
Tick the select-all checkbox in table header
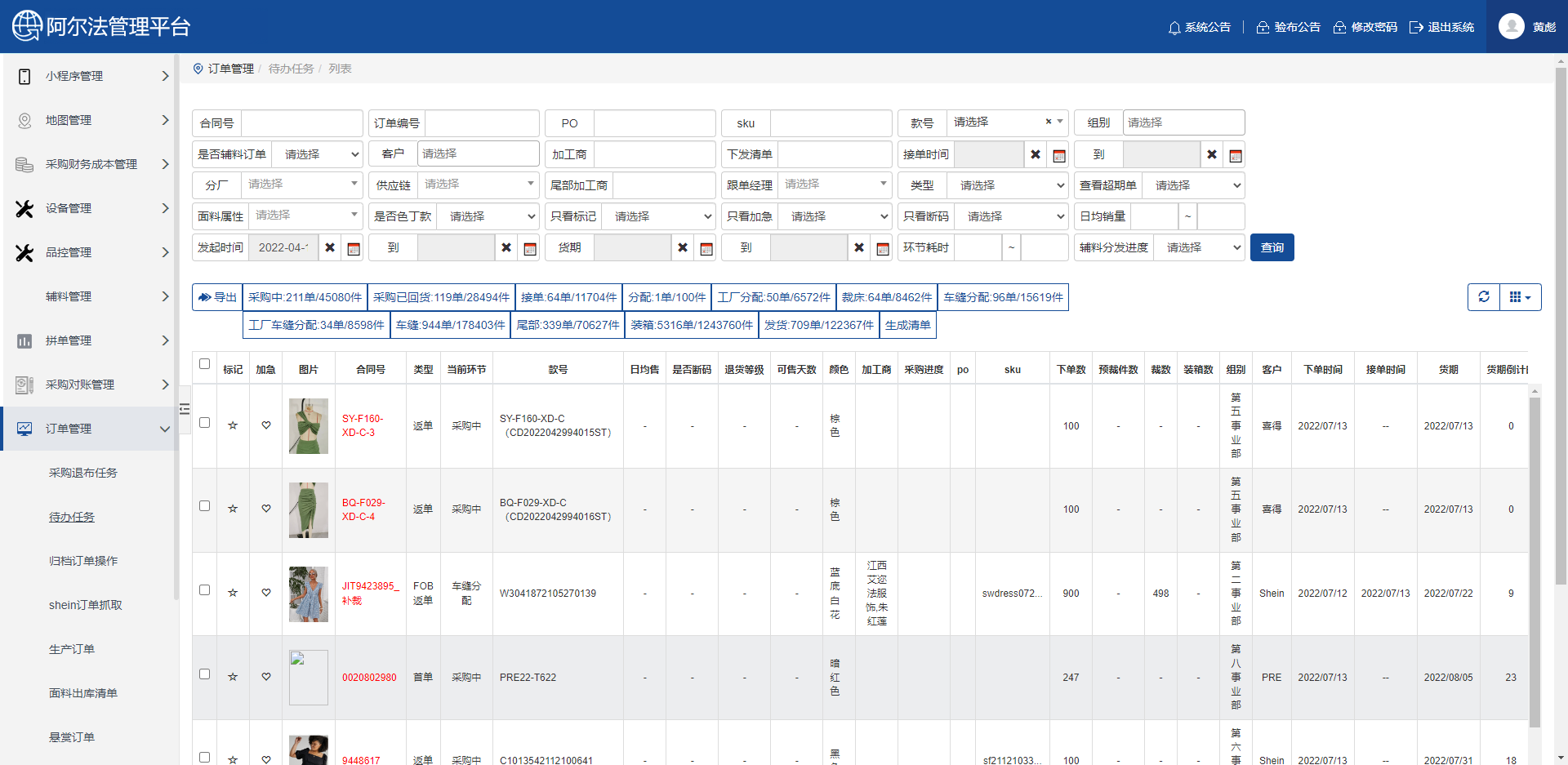tap(205, 364)
